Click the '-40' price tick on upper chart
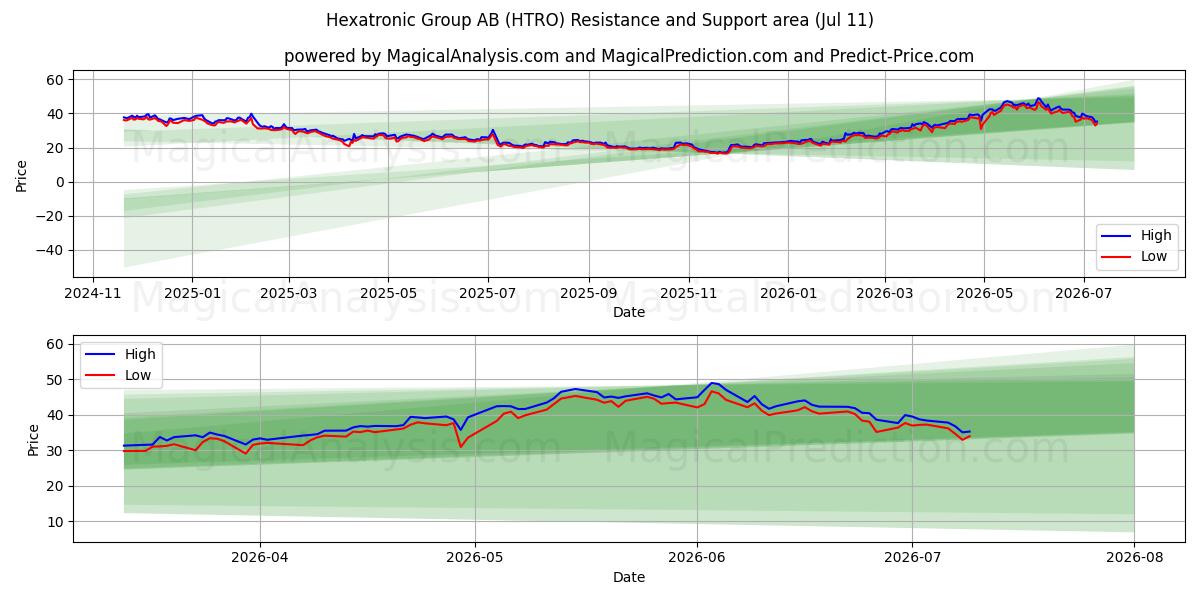The height and width of the screenshot is (600, 1200). [50, 250]
